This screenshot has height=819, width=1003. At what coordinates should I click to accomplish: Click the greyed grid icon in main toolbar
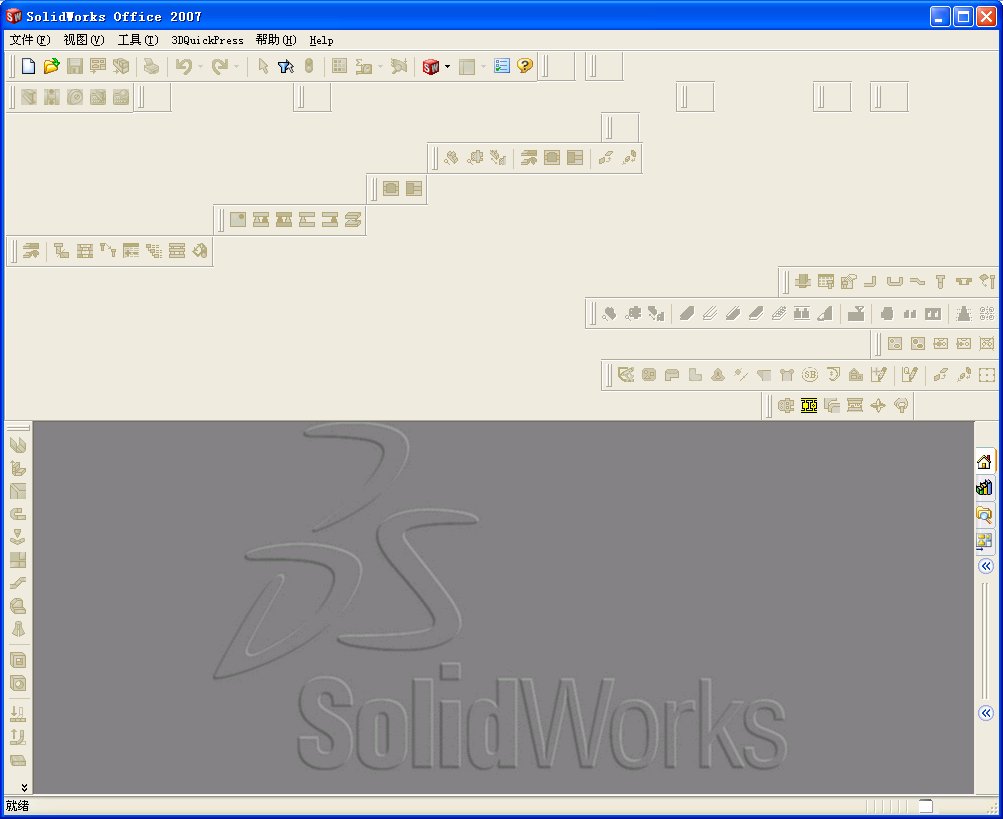[x=340, y=66]
